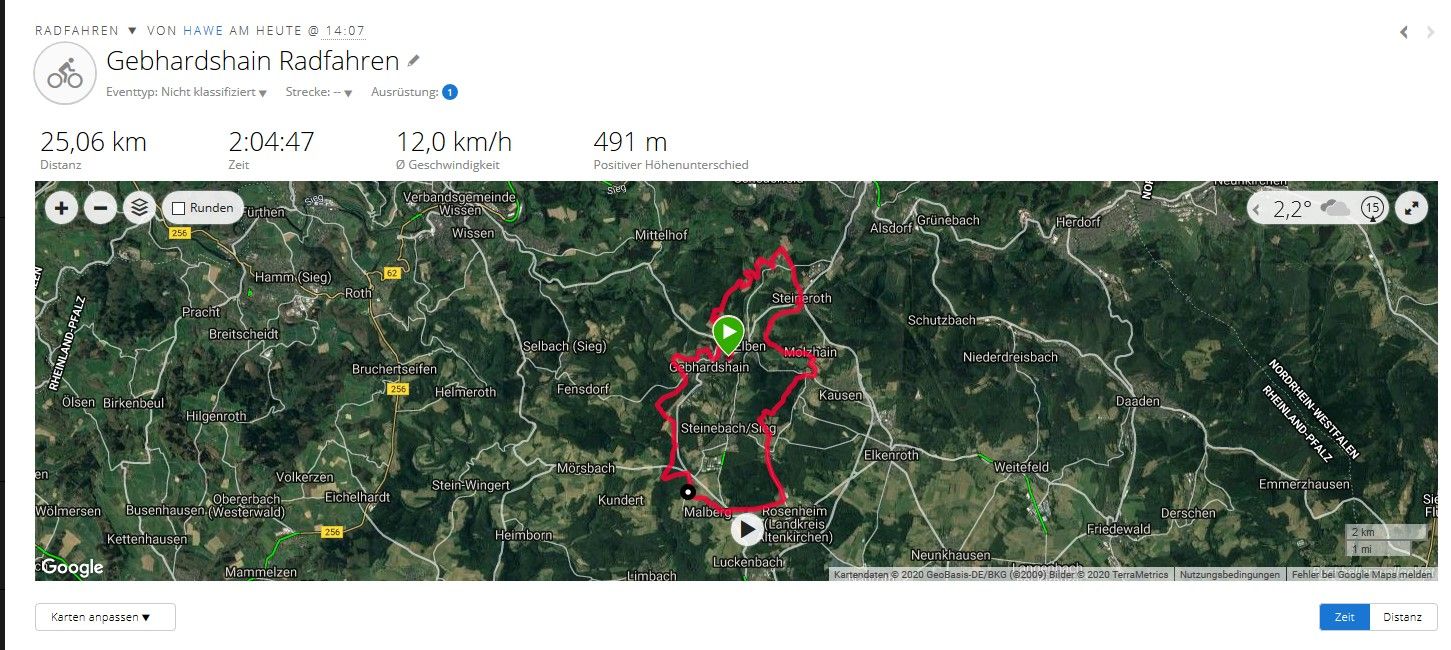Viewport: 1451px width, 650px height.
Task: Expand the Eventtyp dropdown
Action: [x=187, y=92]
